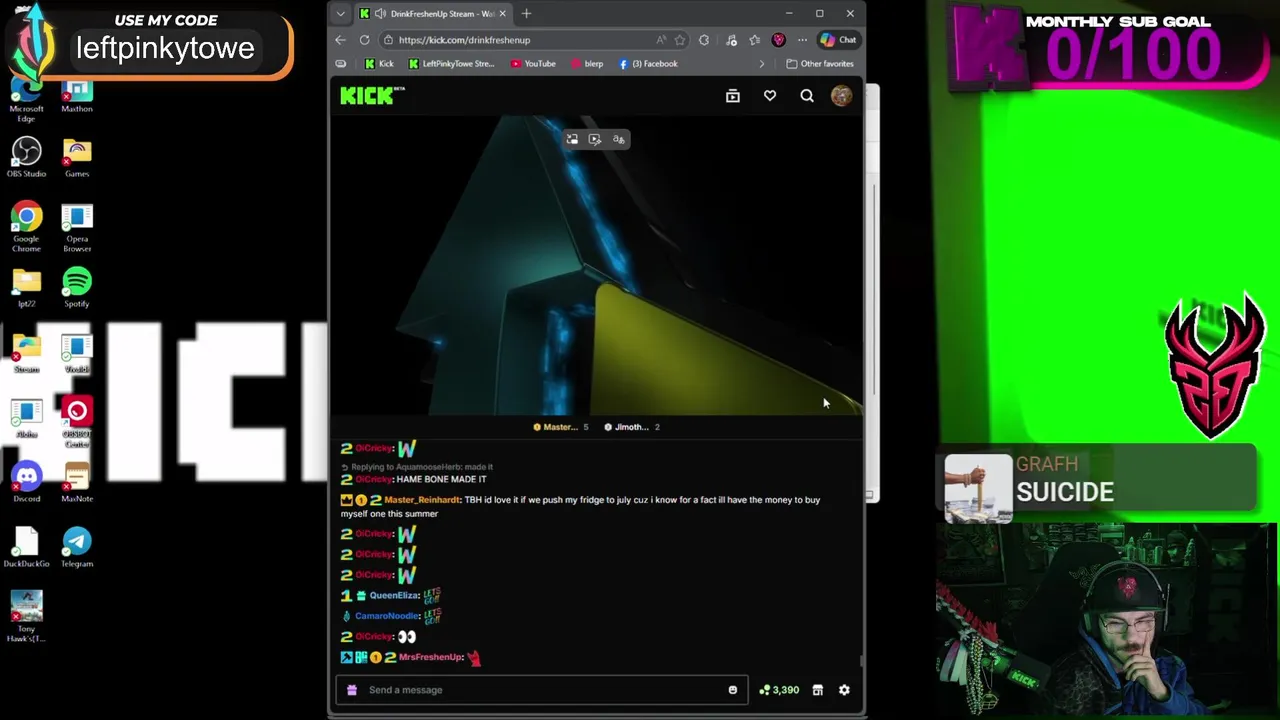Click HAME BONE MADE IT message
The image size is (1280, 720).
441,480
